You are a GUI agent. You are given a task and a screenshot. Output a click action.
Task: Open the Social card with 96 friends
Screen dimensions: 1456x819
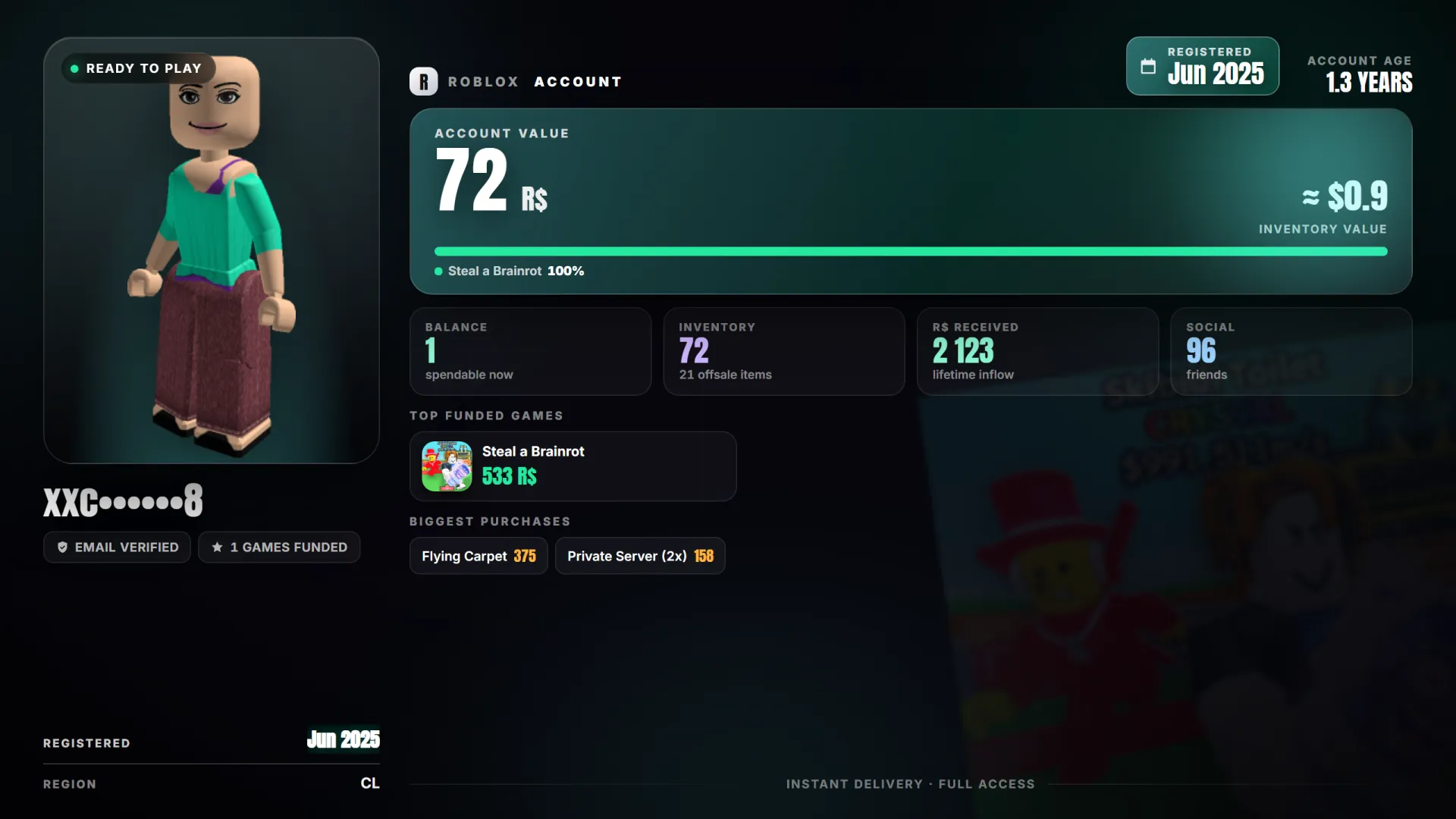pos(1291,351)
